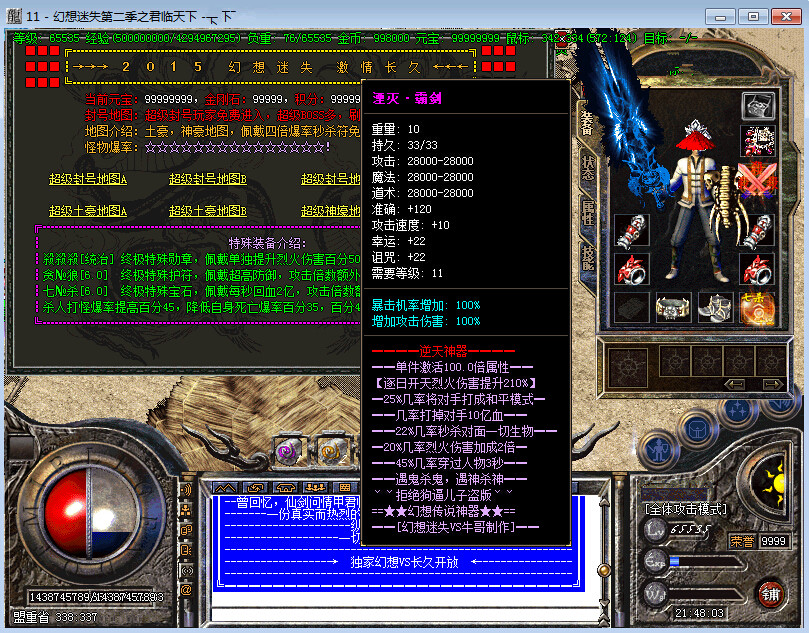Minimize the game window

[x=720, y=17]
